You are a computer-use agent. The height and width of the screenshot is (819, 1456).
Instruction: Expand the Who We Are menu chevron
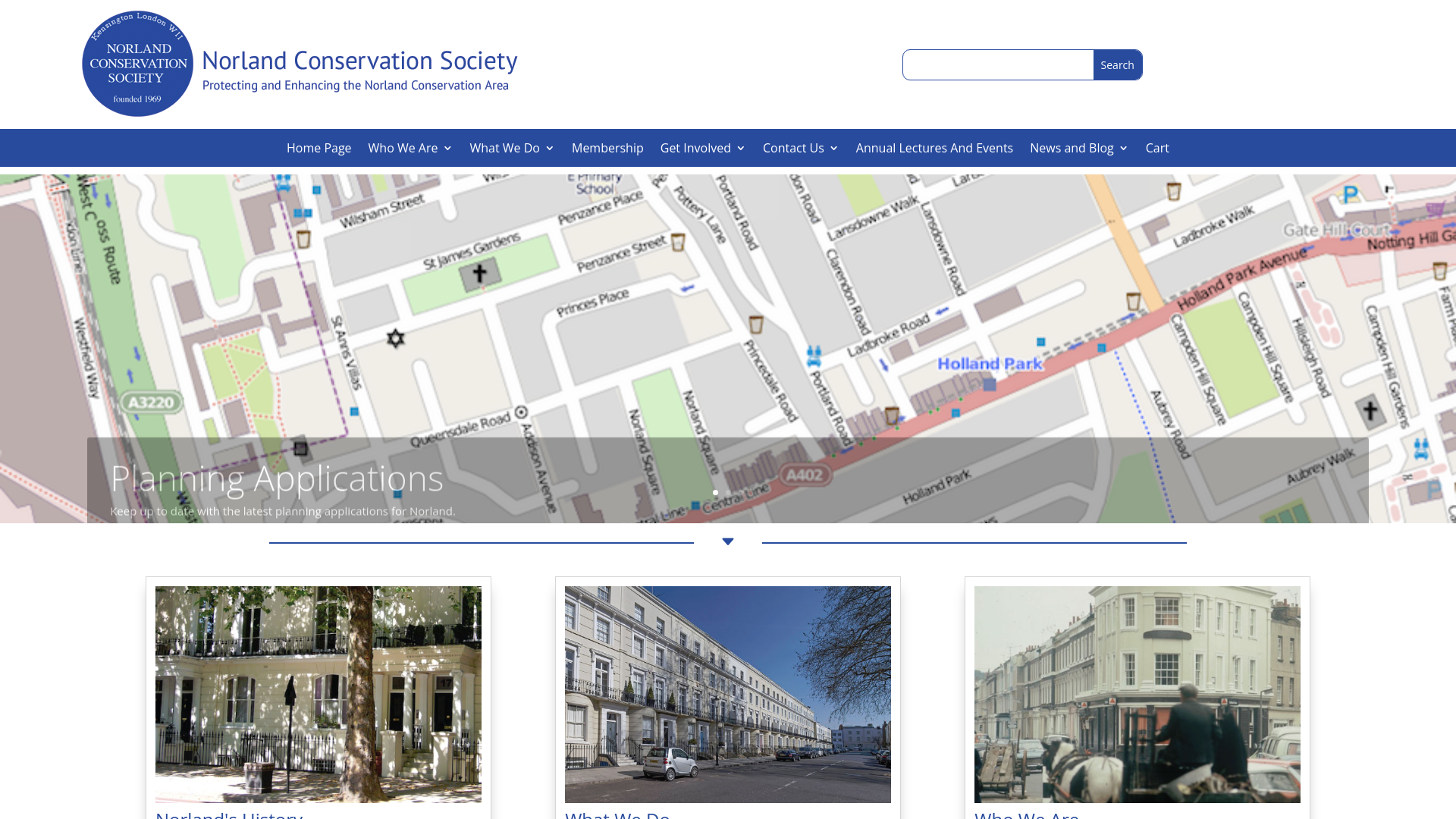[x=447, y=149]
